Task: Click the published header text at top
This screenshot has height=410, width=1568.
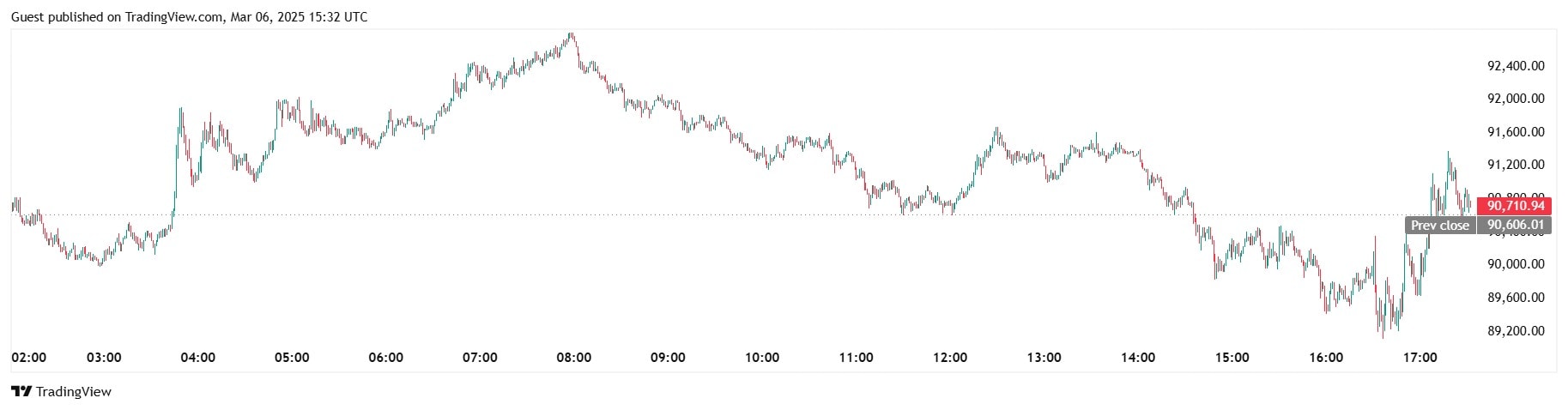Action: coord(189,17)
